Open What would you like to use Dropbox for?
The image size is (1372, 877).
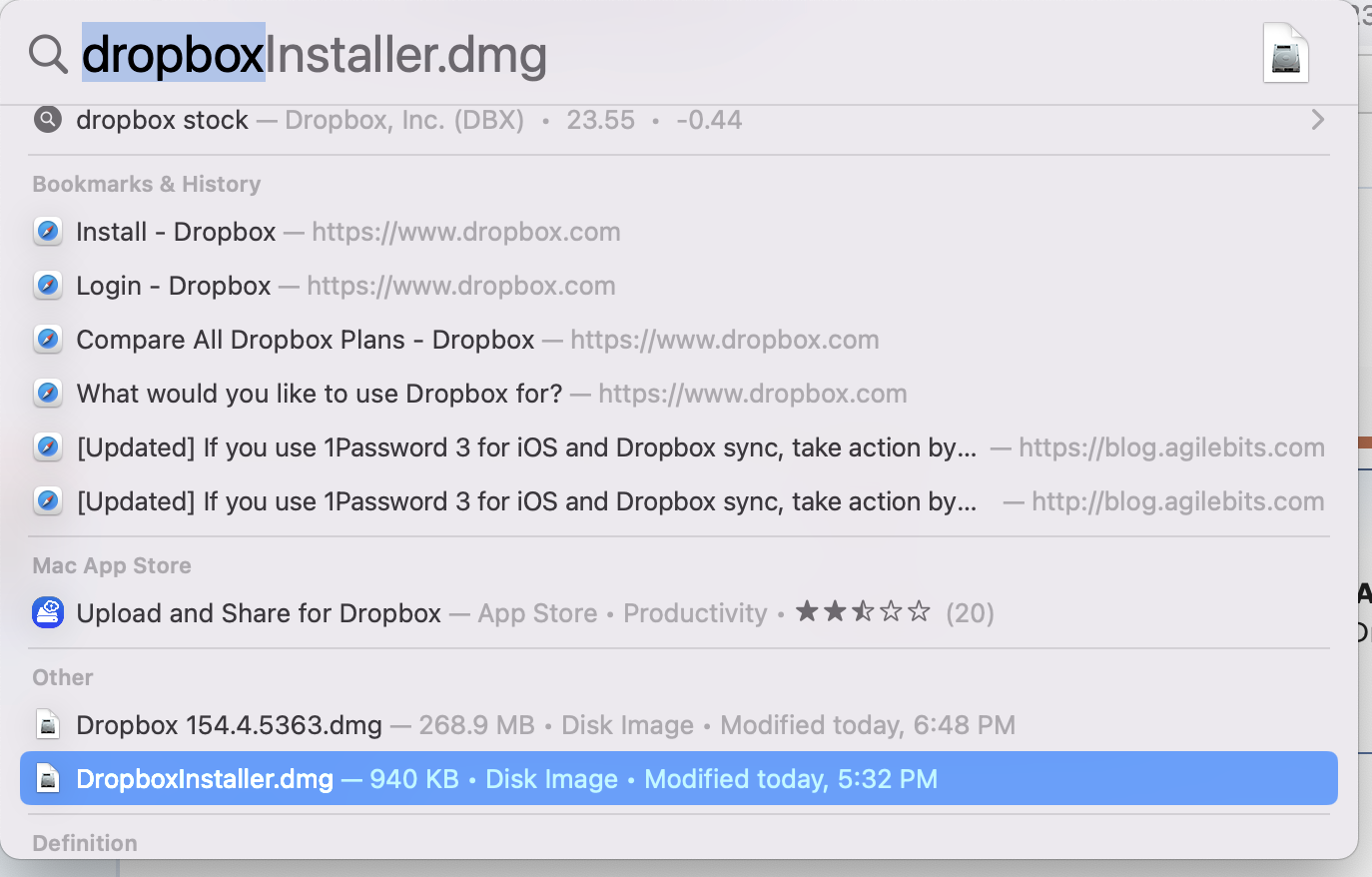click(679, 394)
